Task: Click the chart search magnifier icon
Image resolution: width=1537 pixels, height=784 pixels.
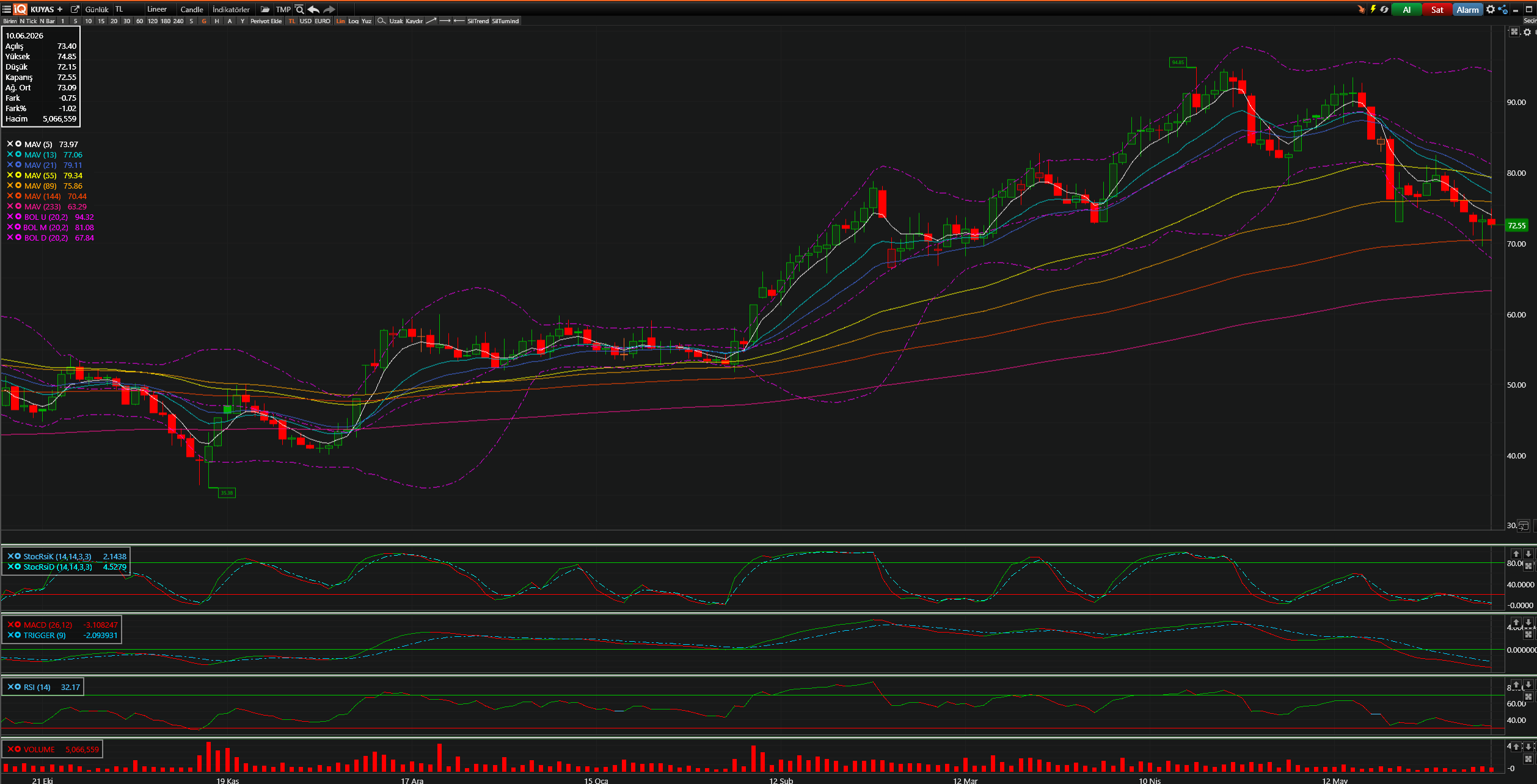Action: coord(299,9)
